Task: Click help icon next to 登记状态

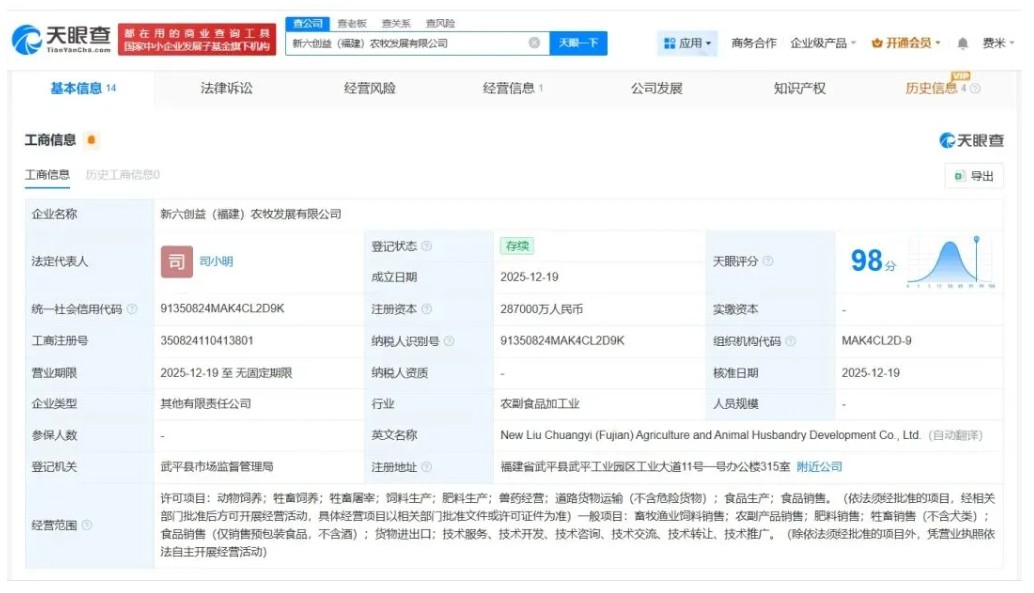Action: click(x=427, y=246)
